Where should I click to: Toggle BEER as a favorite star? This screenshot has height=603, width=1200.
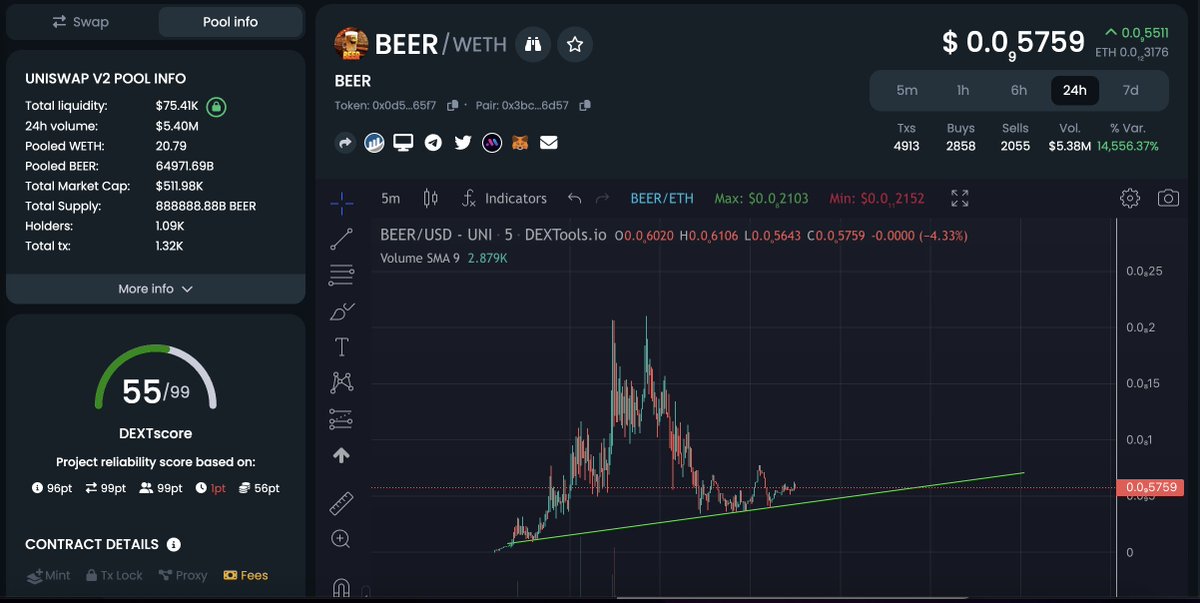(574, 44)
